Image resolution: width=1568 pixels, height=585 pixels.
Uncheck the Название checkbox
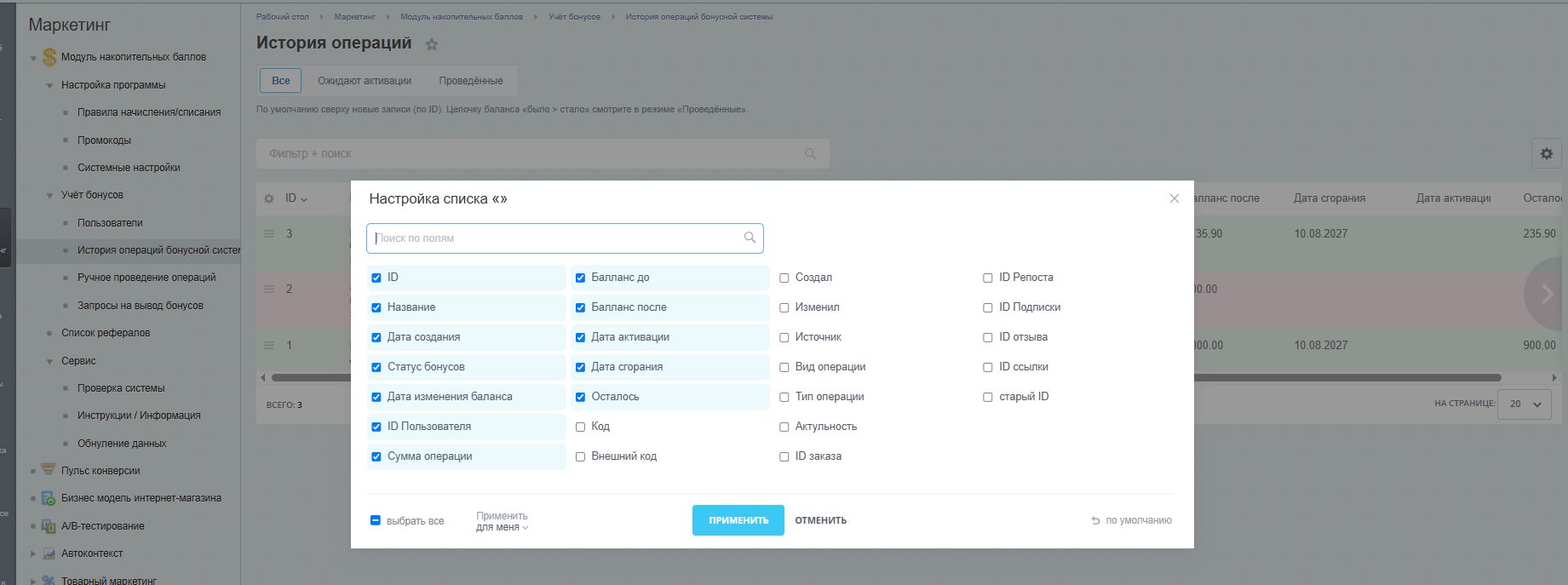(x=376, y=307)
